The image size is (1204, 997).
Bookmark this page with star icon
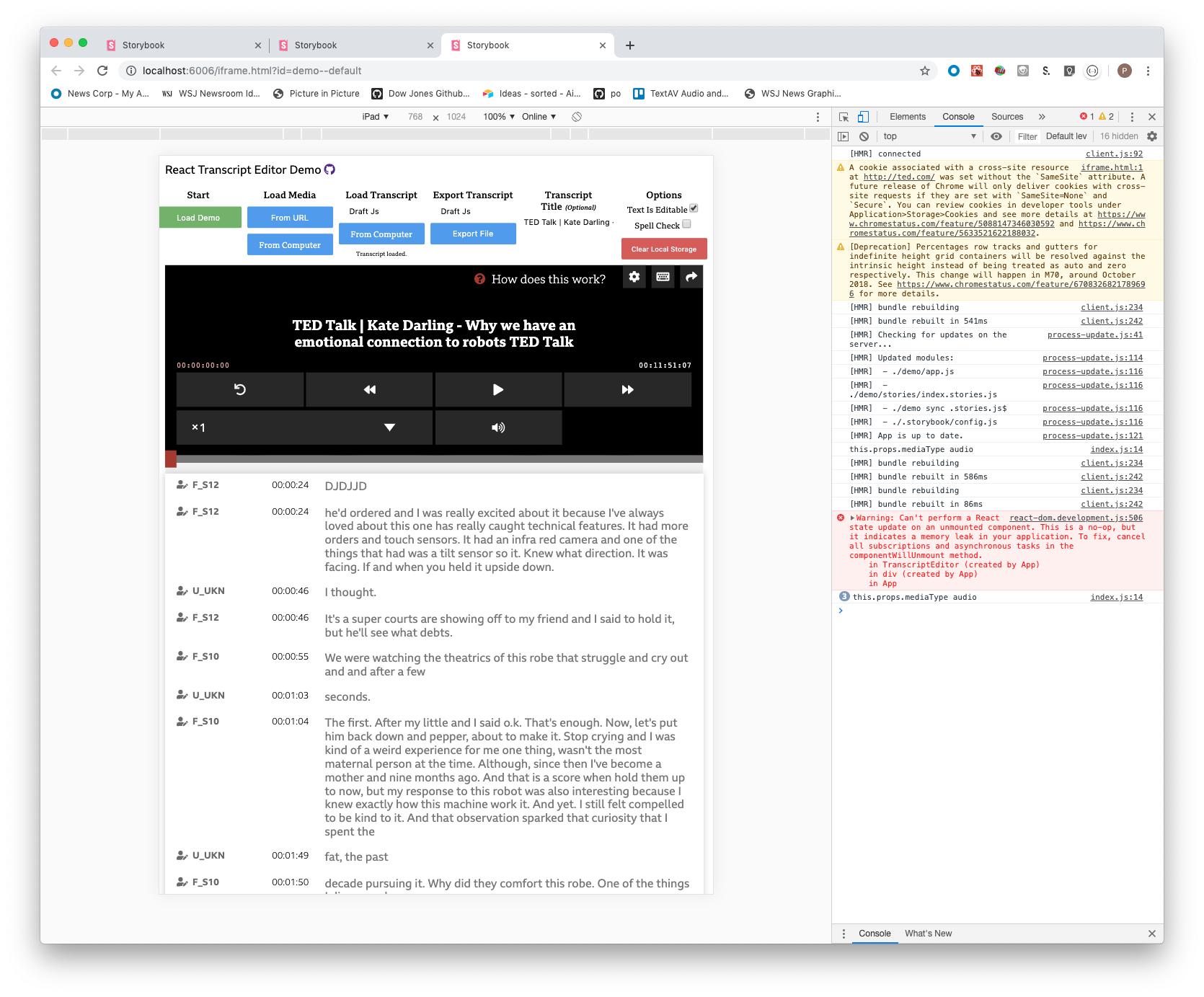(925, 71)
